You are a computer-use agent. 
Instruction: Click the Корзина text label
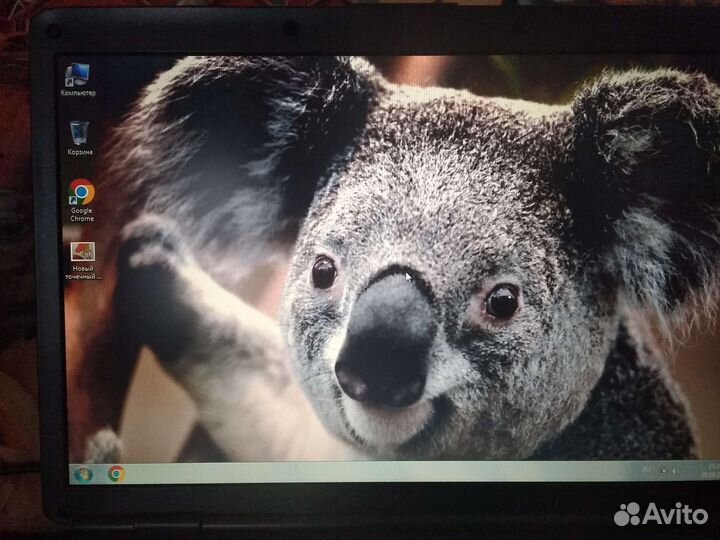(80, 152)
